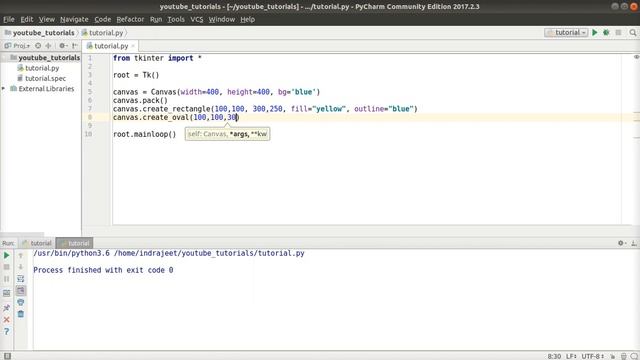
Task: Click youtube_tutorials in the breadcrumb bar
Action: pyautogui.click(x=40, y=32)
